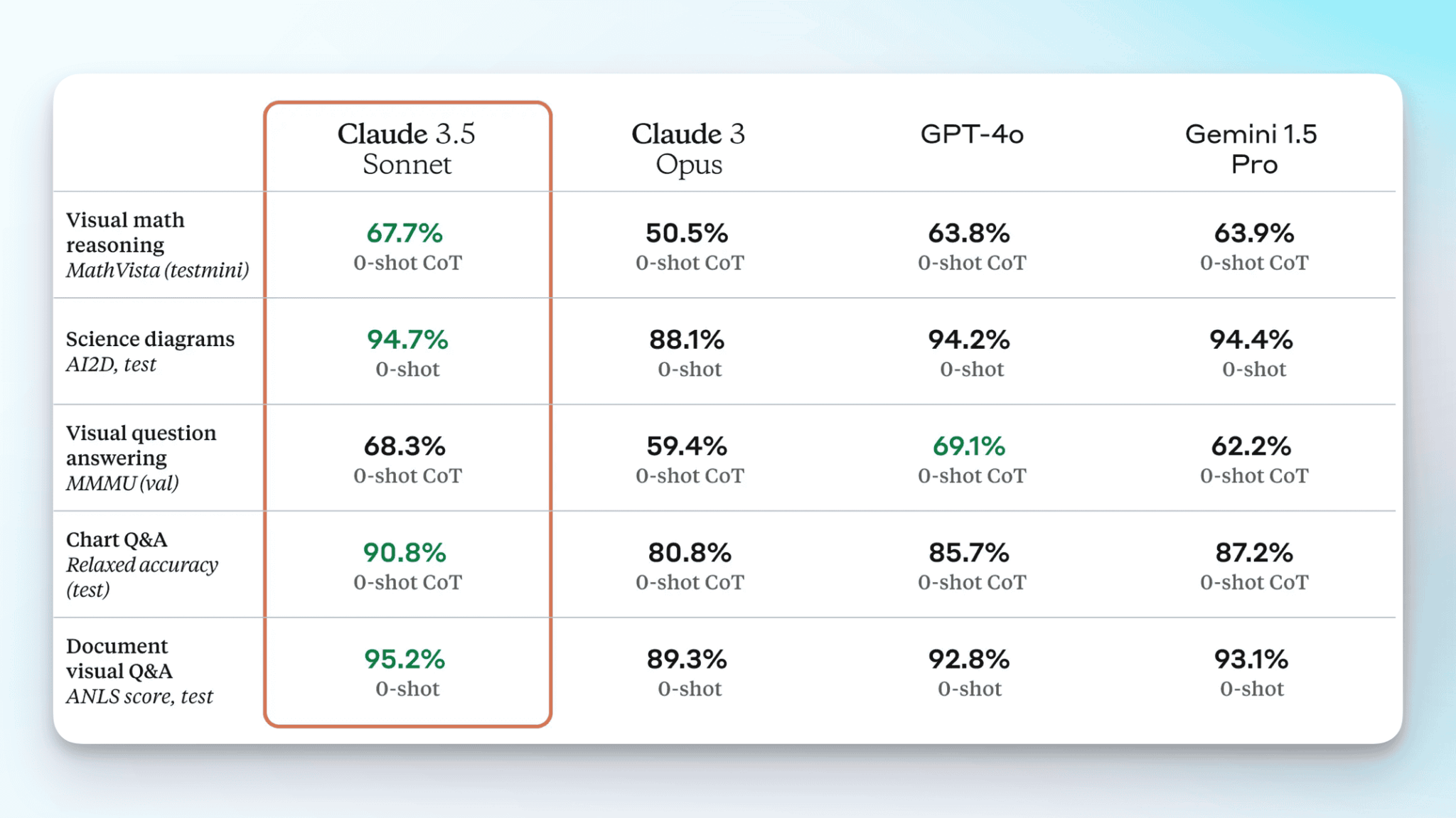Click the GPT-4o column header
Viewport: 1456px width, 818px height.
pos(971,134)
